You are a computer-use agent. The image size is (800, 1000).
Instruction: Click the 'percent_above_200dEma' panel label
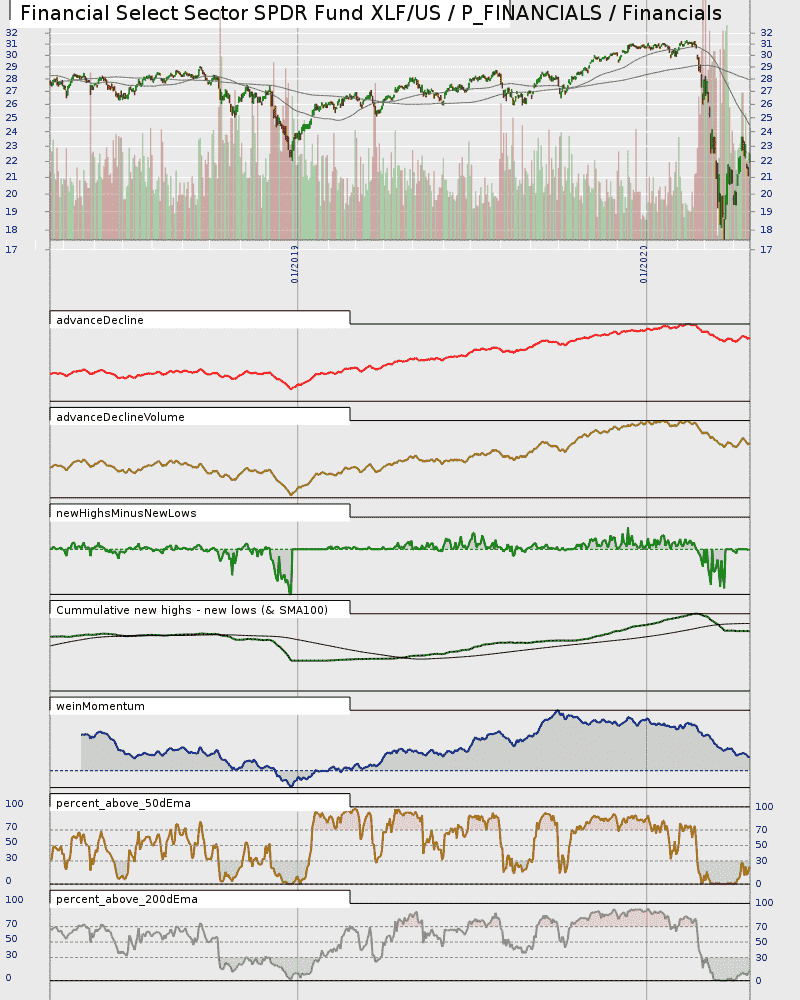point(127,899)
